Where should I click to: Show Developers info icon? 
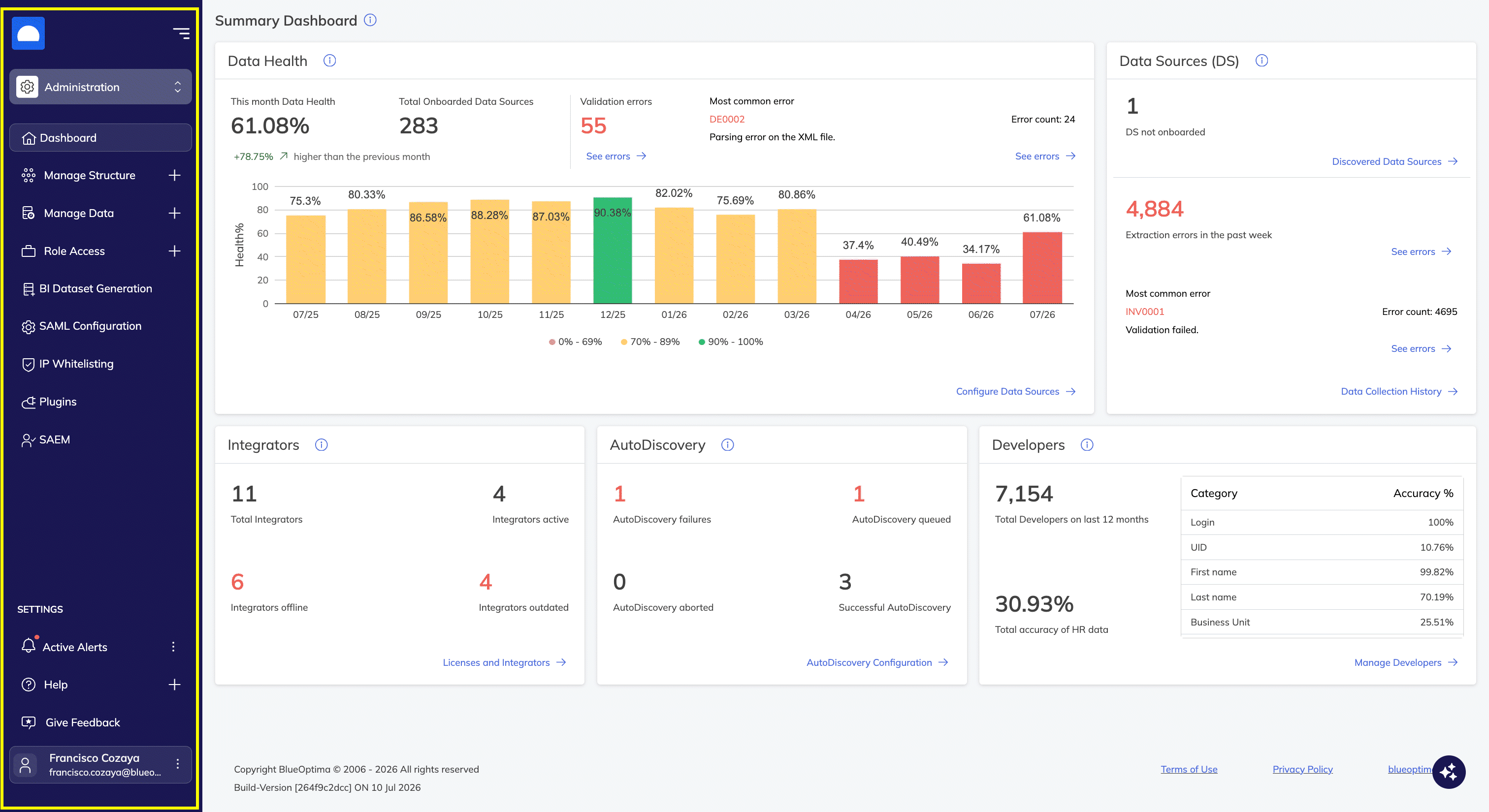[1087, 445]
